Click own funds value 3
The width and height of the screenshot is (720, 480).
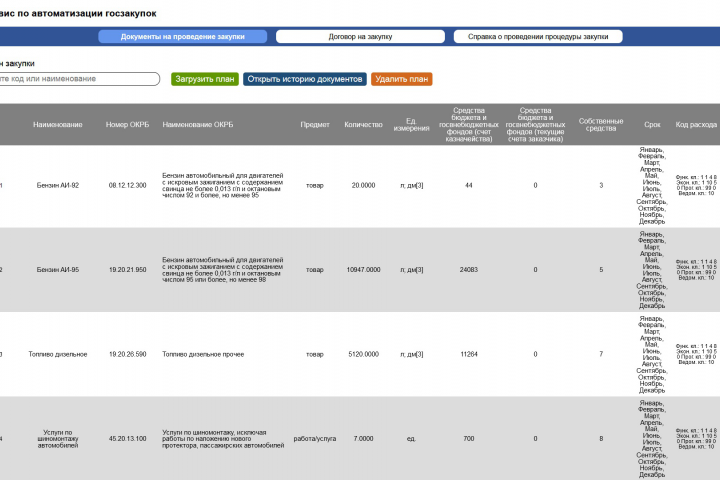(x=601, y=186)
